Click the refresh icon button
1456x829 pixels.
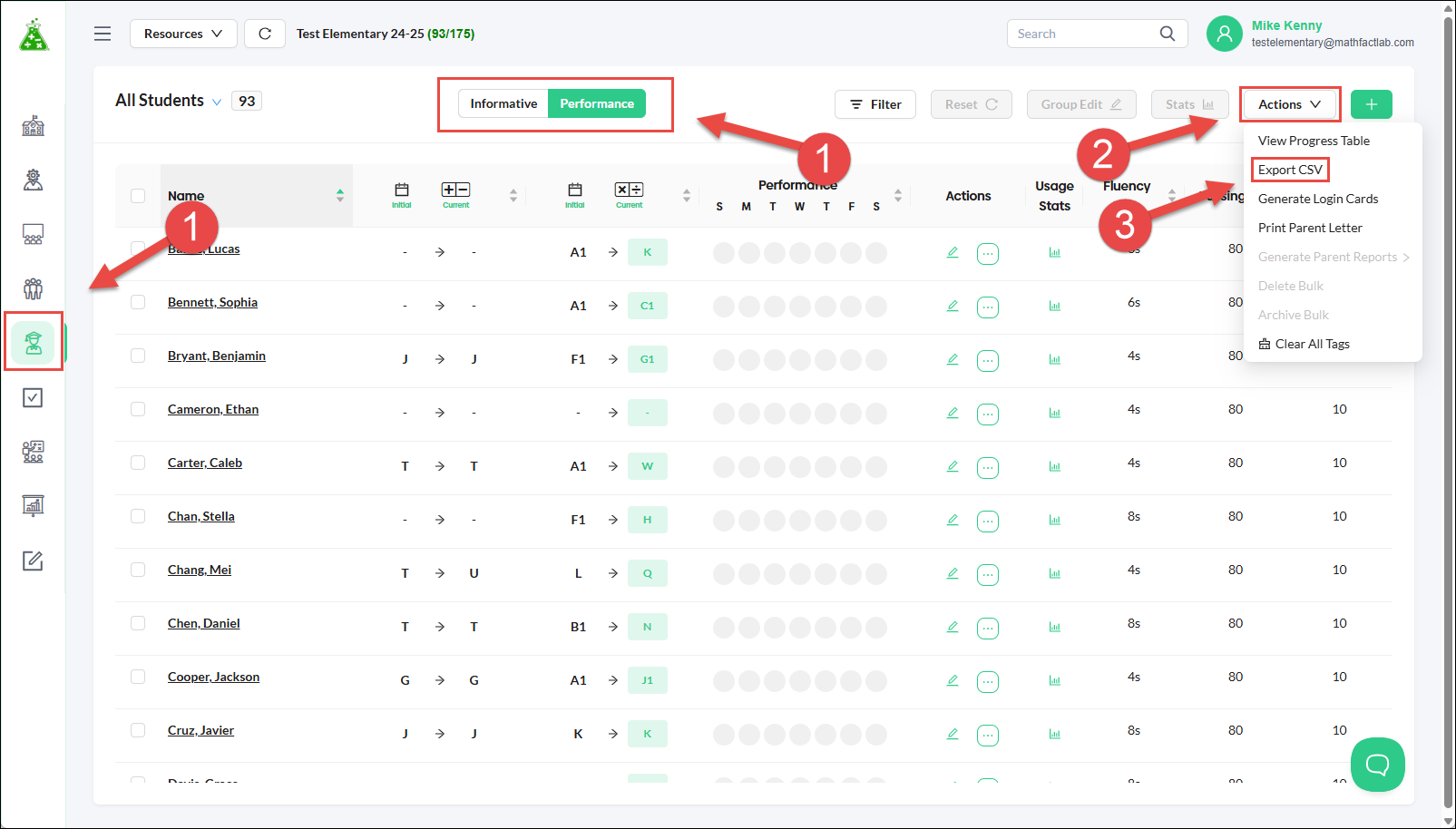click(x=265, y=34)
